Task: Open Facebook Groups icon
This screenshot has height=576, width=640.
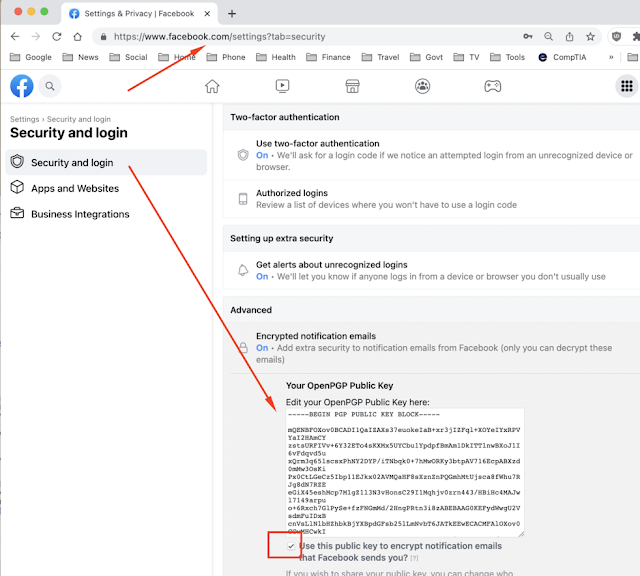Action: (422, 86)
